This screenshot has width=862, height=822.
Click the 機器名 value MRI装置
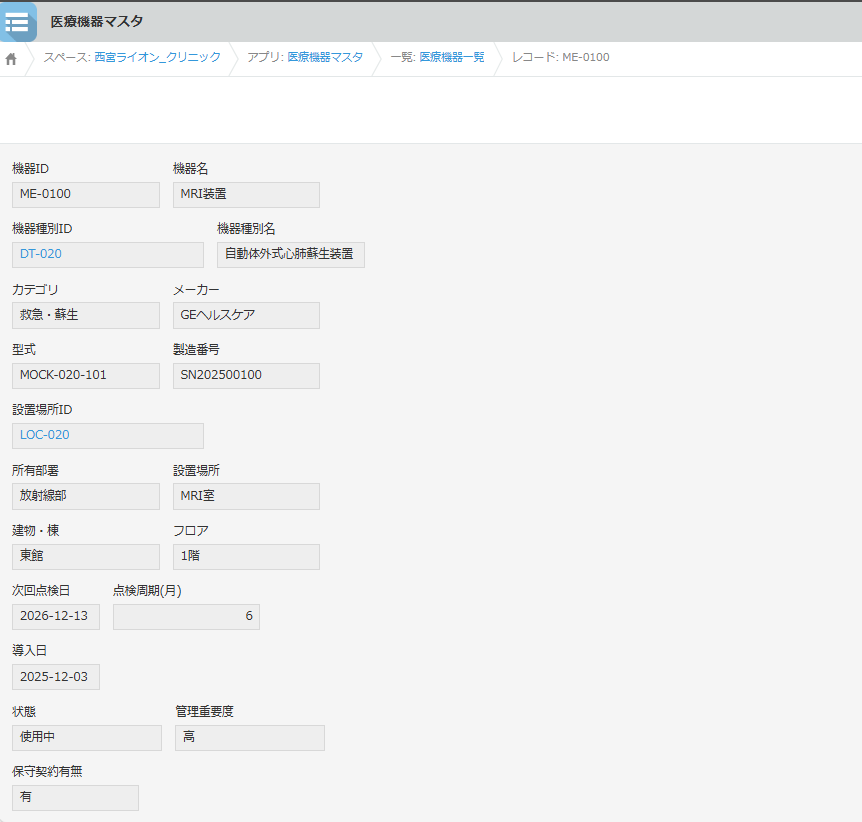246,195
